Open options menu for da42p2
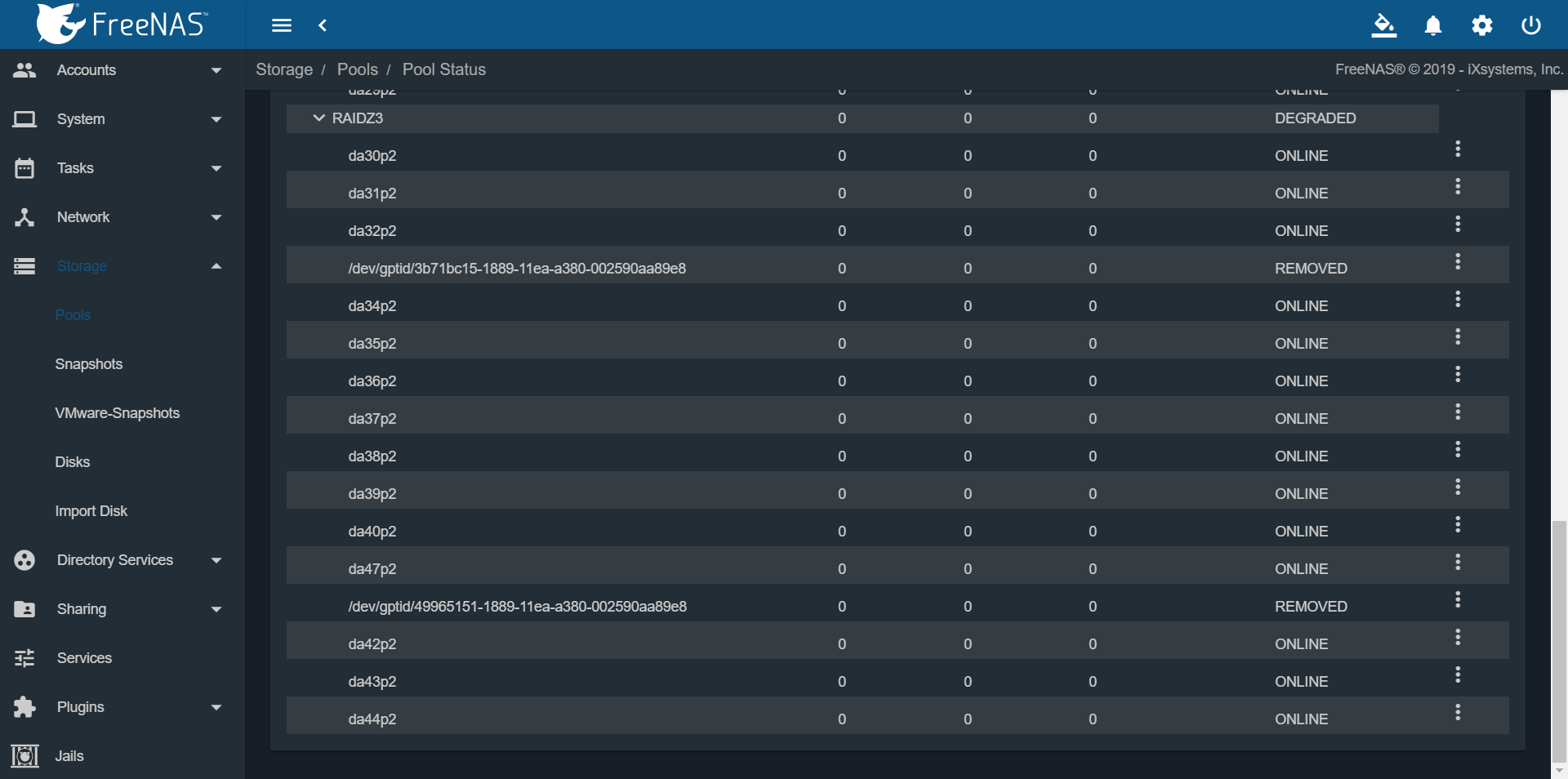 (1458, 637)
